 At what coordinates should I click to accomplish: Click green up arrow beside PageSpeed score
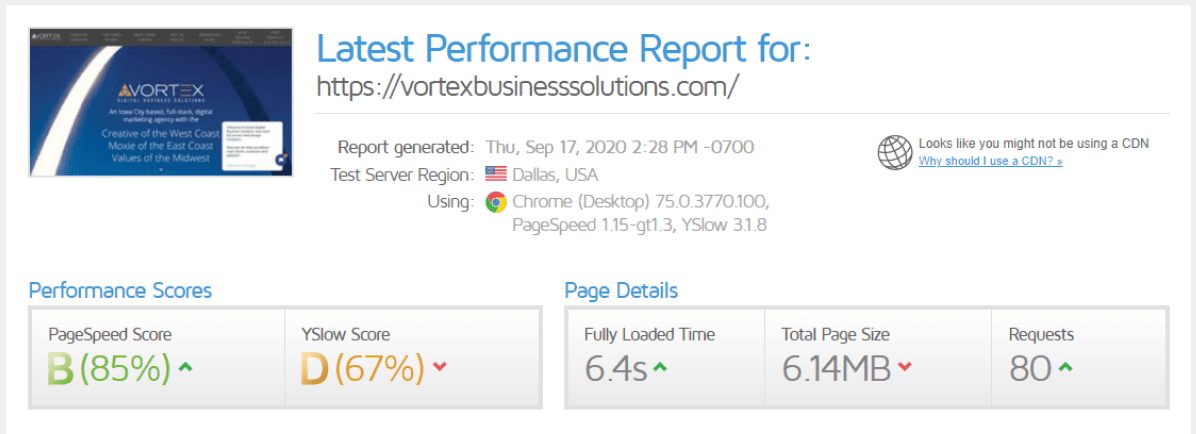pos(185,368)
